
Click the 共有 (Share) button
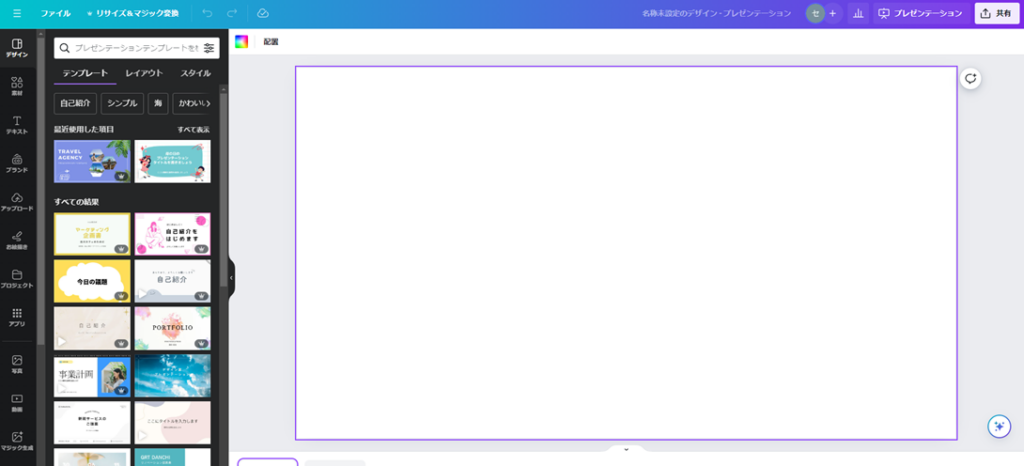tap(996, 14)
